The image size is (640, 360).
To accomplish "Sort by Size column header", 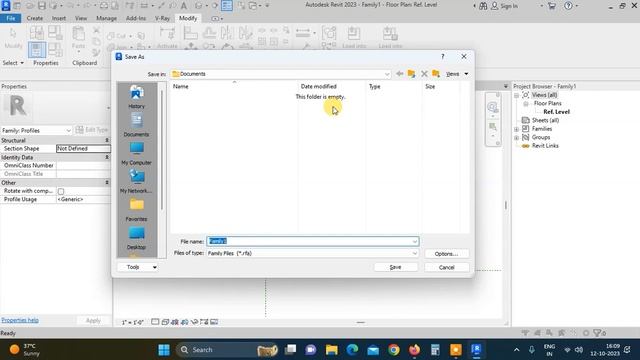I will point(430,87).
